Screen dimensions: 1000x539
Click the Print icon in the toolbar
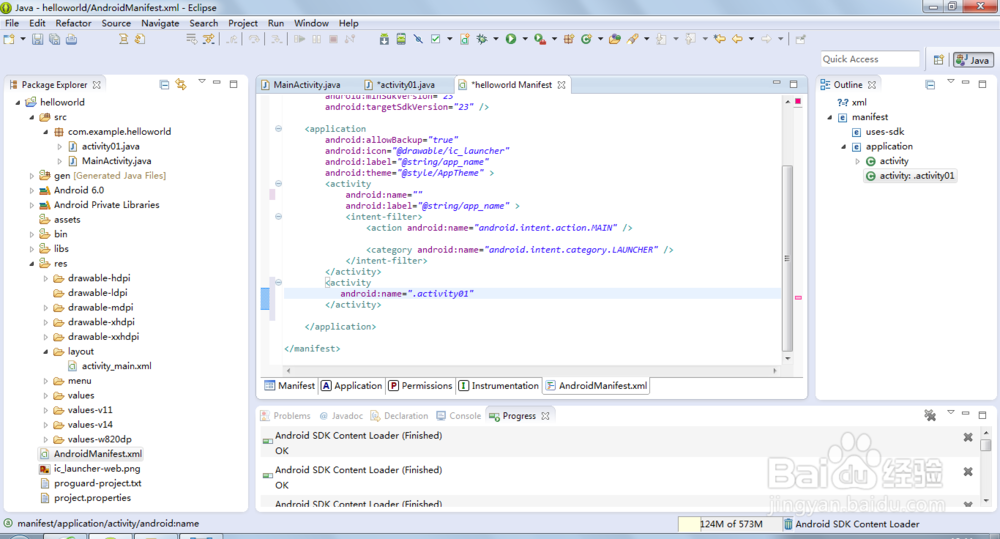point(71,40)
